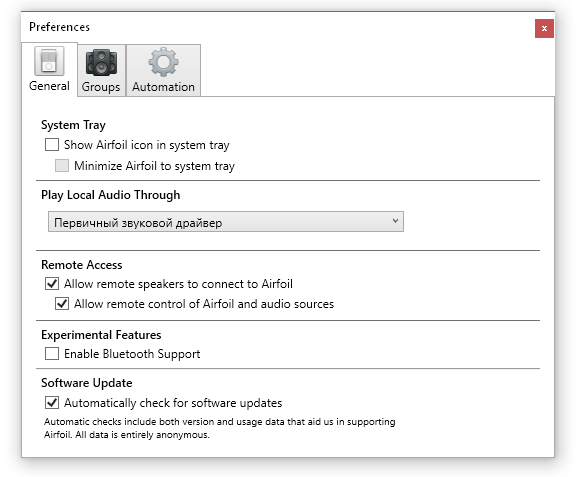Toggle Minimize Airfoil to system tray checkbox

[62, 165]
